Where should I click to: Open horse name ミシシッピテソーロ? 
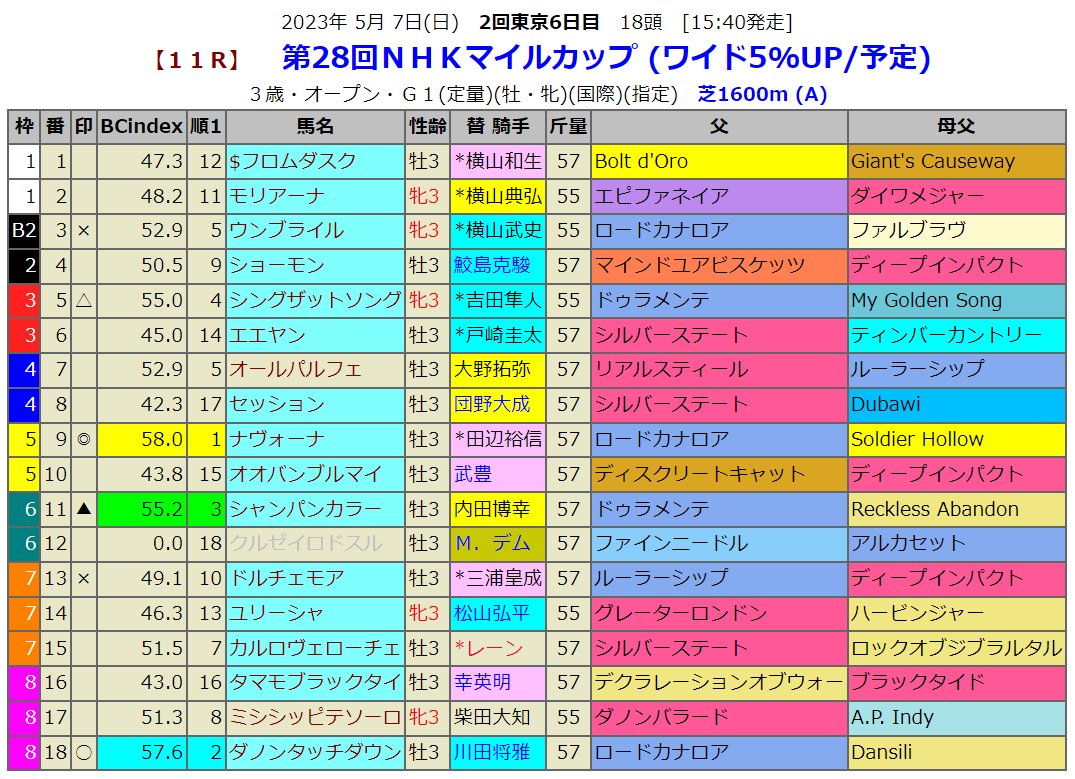(315, 717)
